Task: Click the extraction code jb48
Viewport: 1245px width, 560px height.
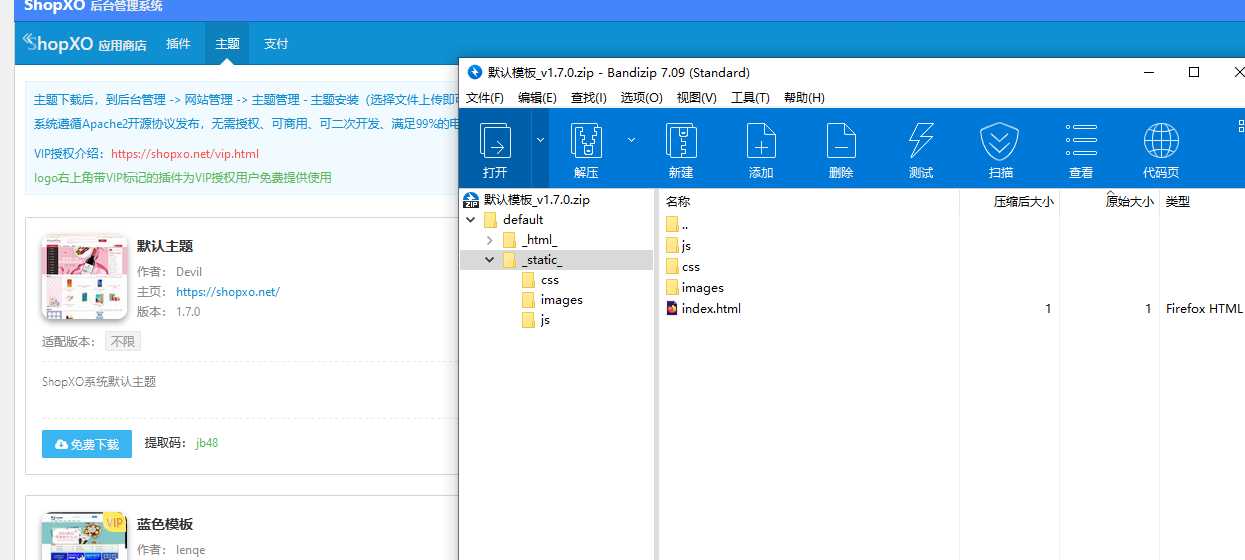Action: (x=207, y=443)
